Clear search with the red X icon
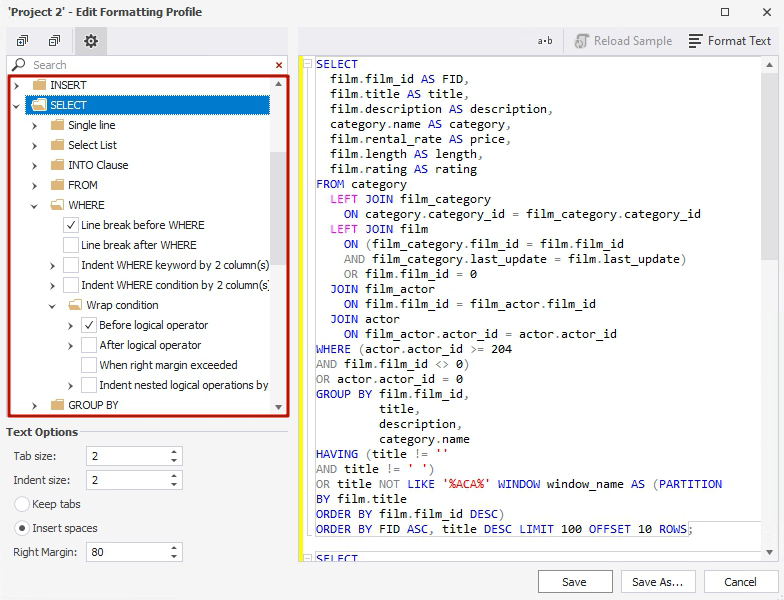The width and height of the screenshot is (784, 600). pos(279,65)
